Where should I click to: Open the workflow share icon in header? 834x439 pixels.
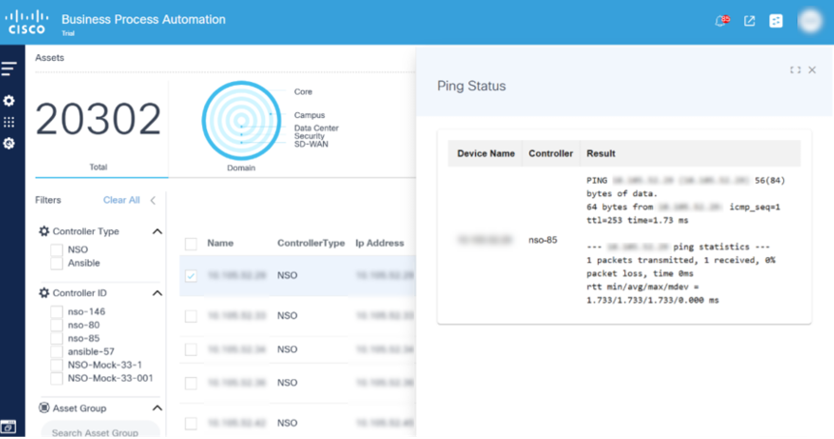click(775, 21)
